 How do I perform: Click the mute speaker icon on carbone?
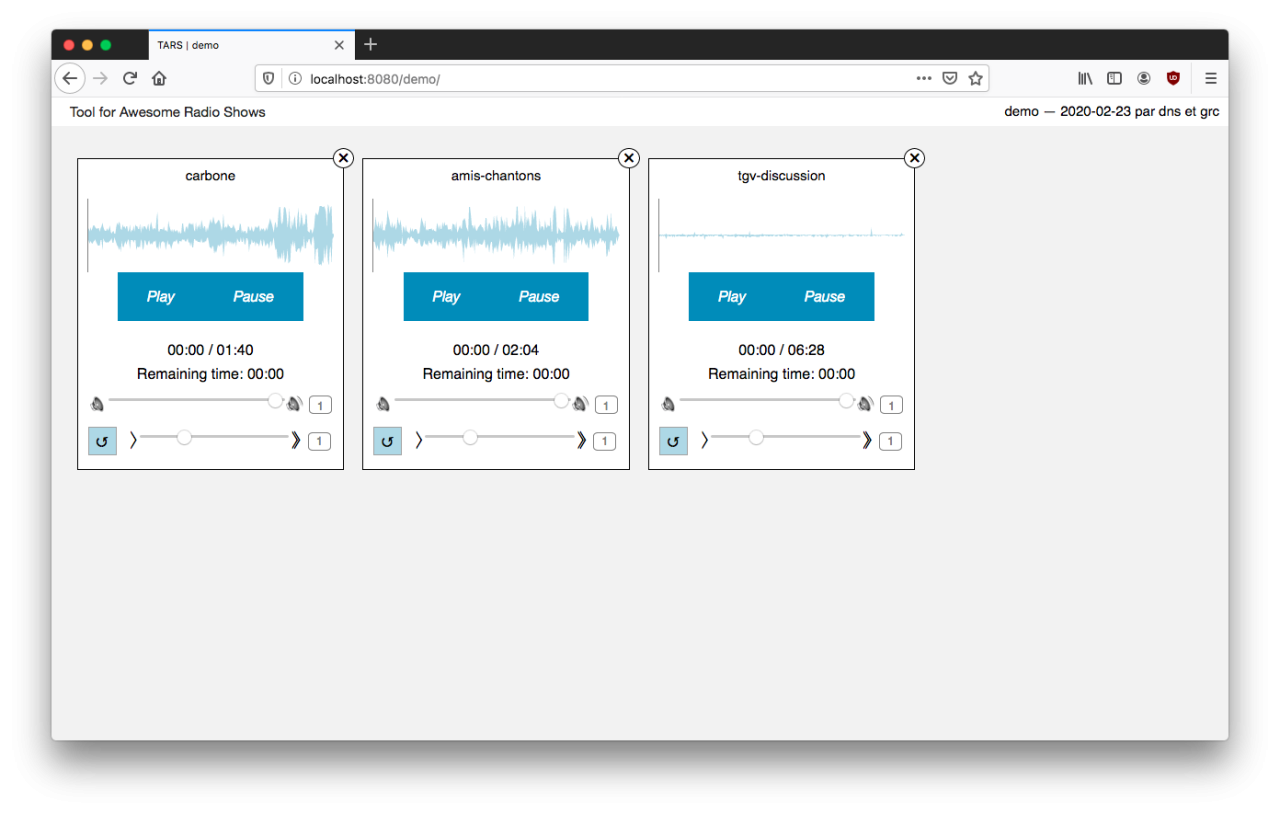coord(97,404)
